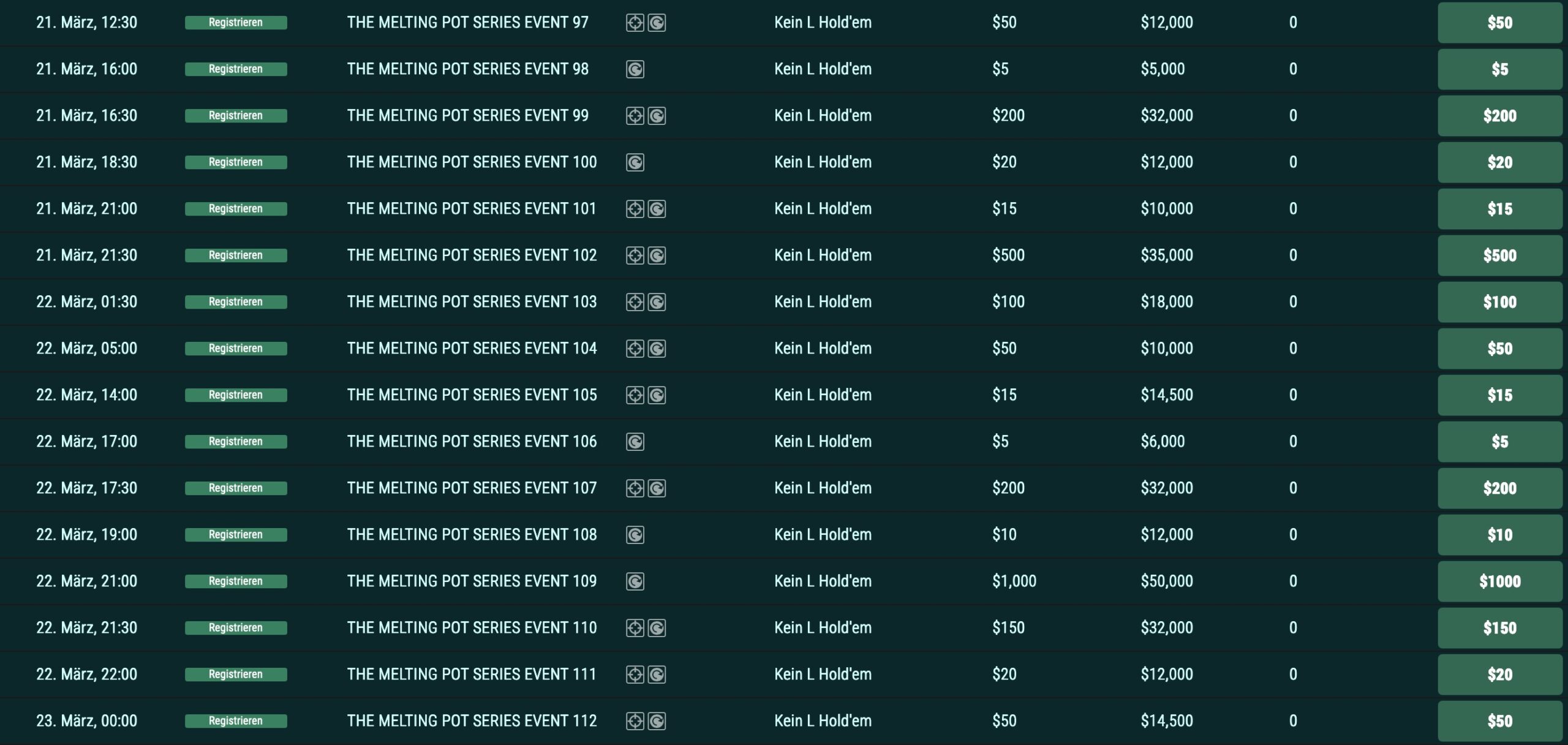Click the $500 buy-in button for Event 102
The width and height of the screenshot is (1568, 745).
coord(1499,255)
